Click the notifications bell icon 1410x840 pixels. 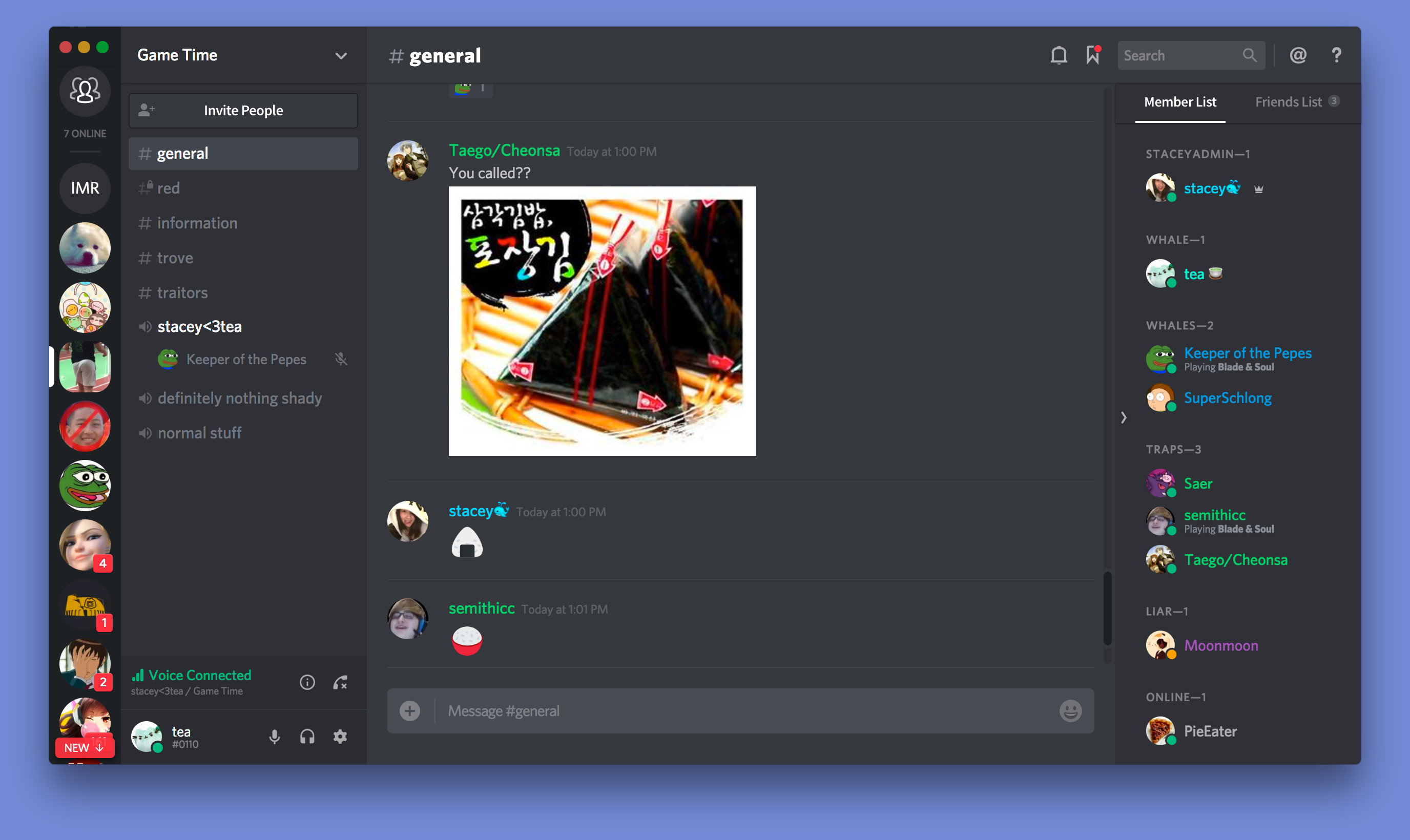pyautogui.click(x=1059, y=55)
